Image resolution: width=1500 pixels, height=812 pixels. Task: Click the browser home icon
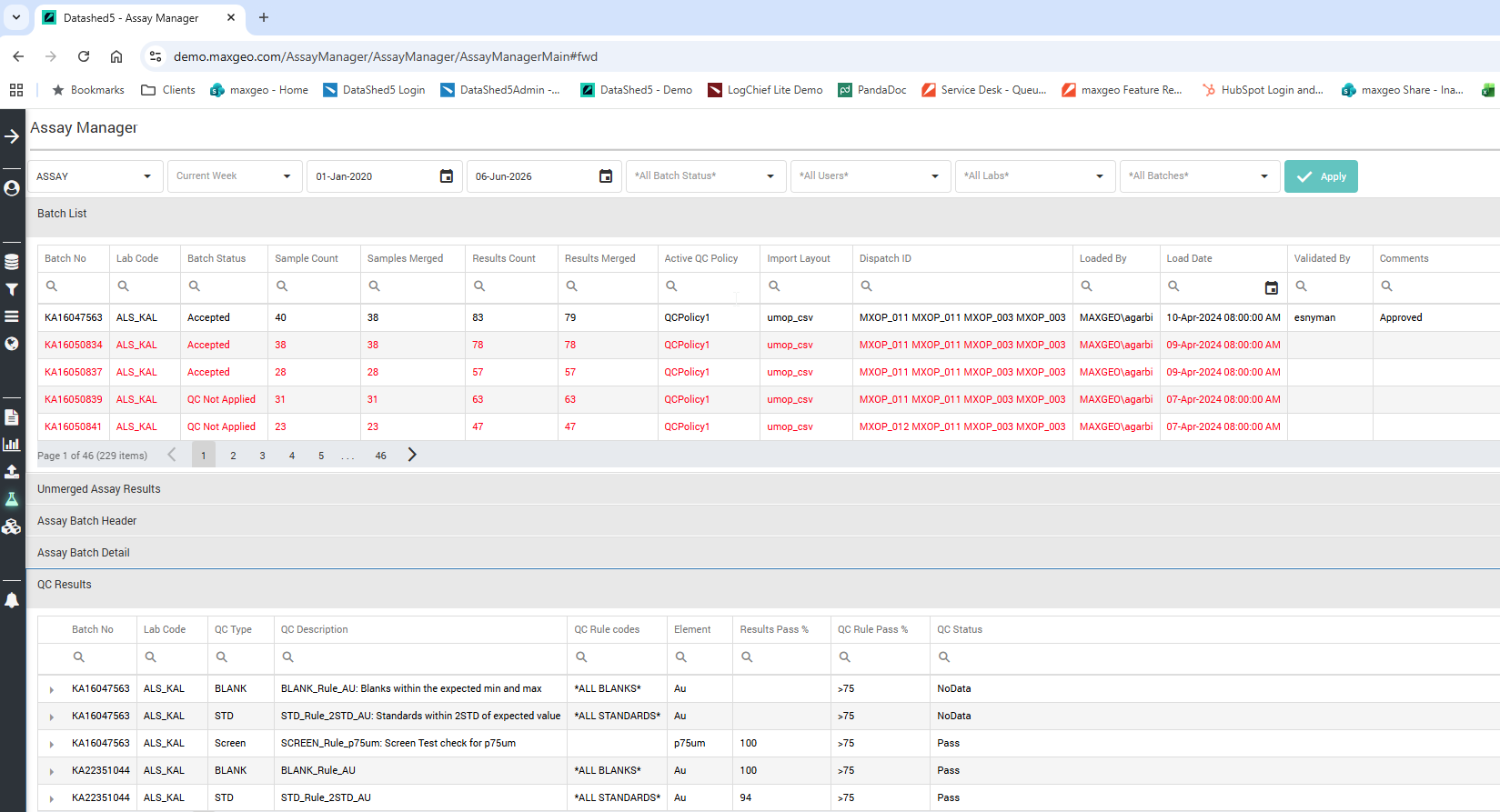pyautogui.click(x=116, y=56)
